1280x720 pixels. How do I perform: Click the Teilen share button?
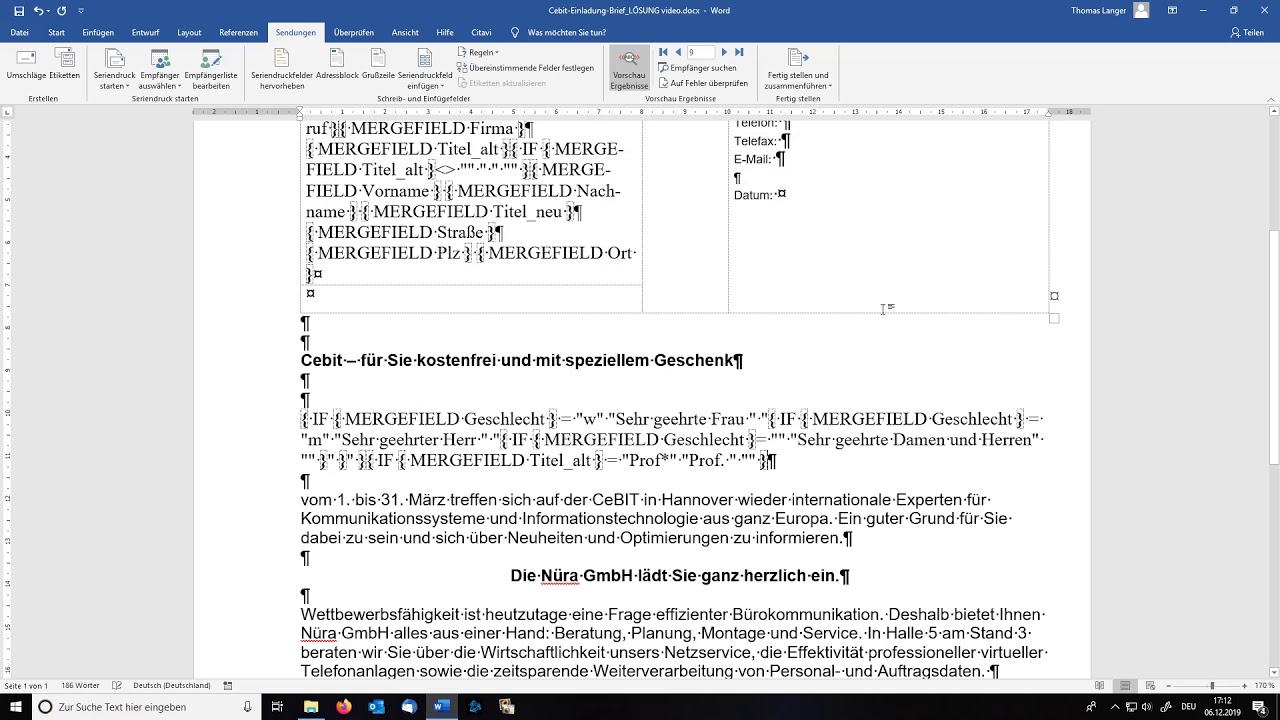pos(1247,32)
